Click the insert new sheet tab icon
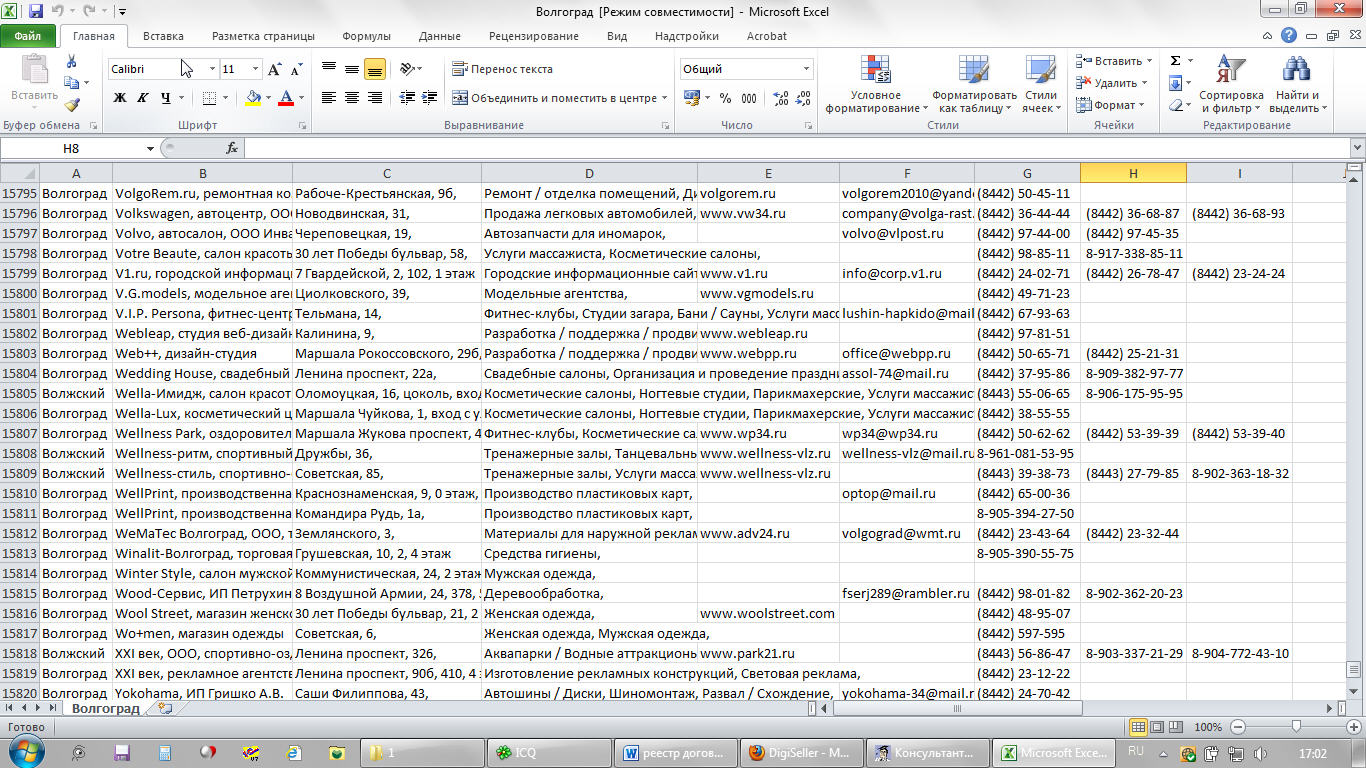 [x=165, y=708]
